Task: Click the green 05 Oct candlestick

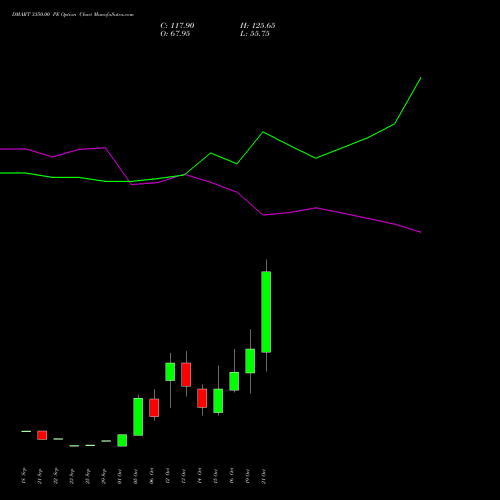Action: 138,417
